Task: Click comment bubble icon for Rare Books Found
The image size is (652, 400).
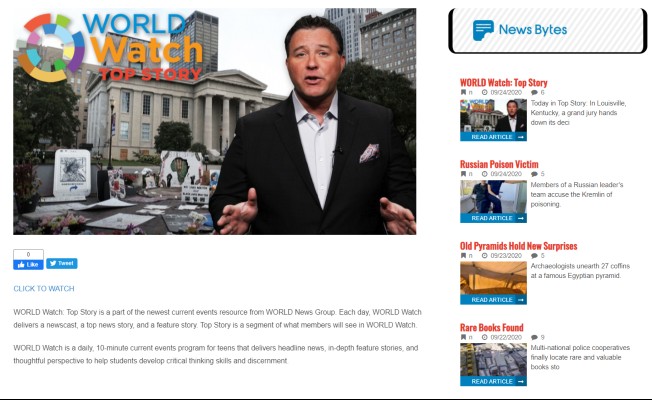Action: (x=534, y=337)
